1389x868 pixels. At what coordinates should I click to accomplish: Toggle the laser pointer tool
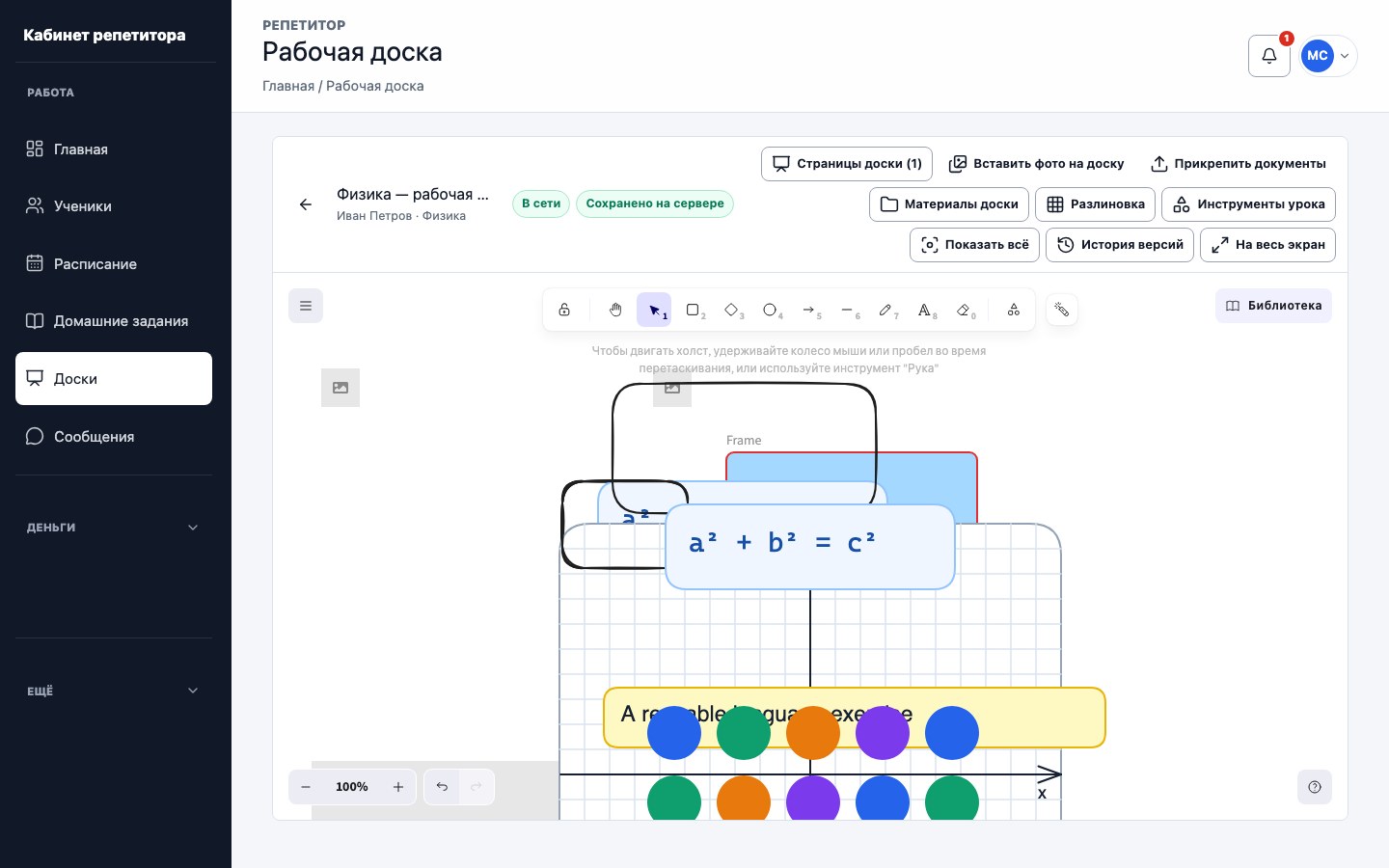tap(1062, 310)
